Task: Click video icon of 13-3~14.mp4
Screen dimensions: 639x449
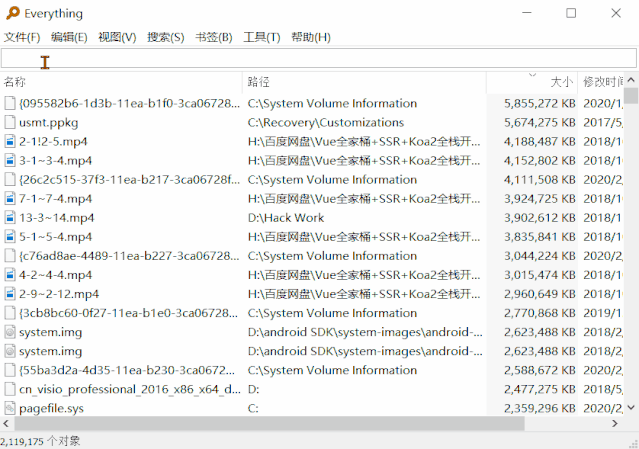Action: coord(10,218)
